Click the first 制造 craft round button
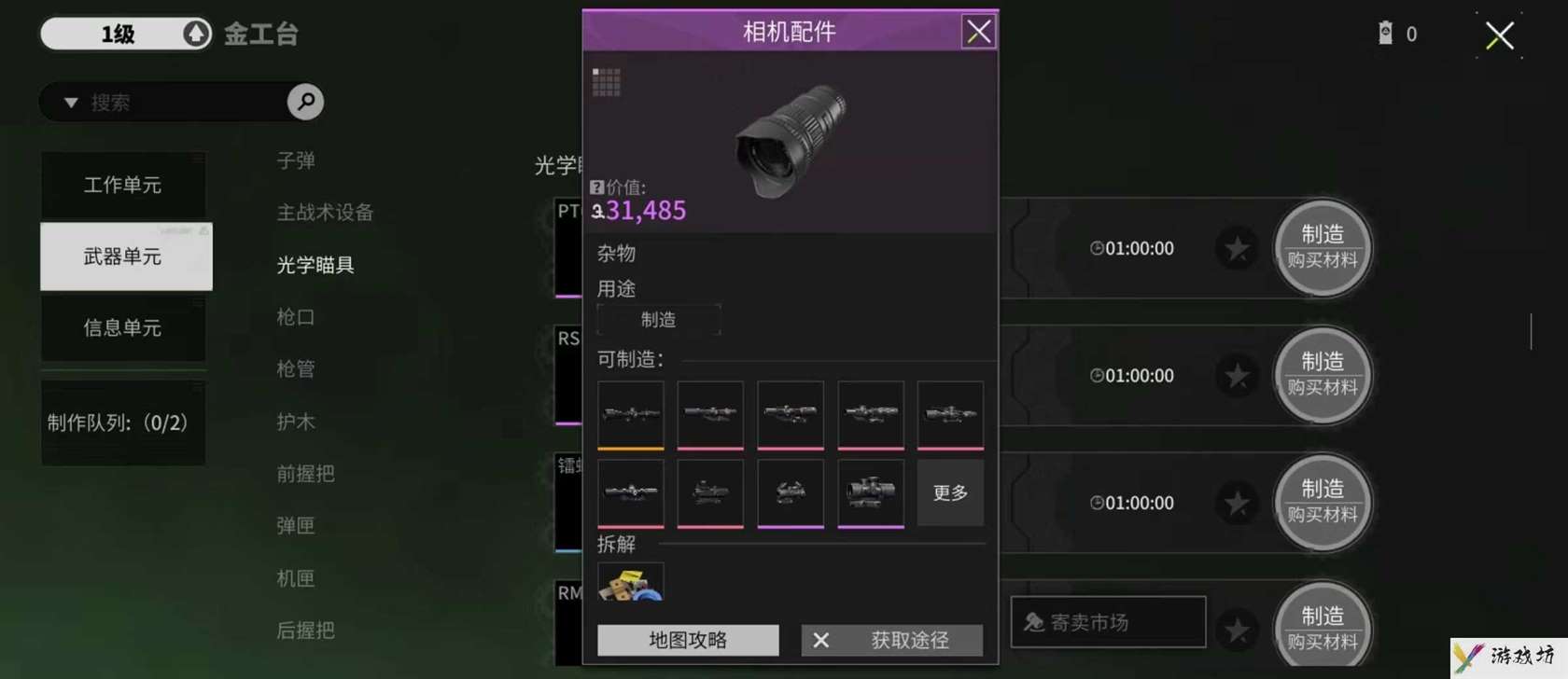1568x679 pixels. coord(1323,248)
